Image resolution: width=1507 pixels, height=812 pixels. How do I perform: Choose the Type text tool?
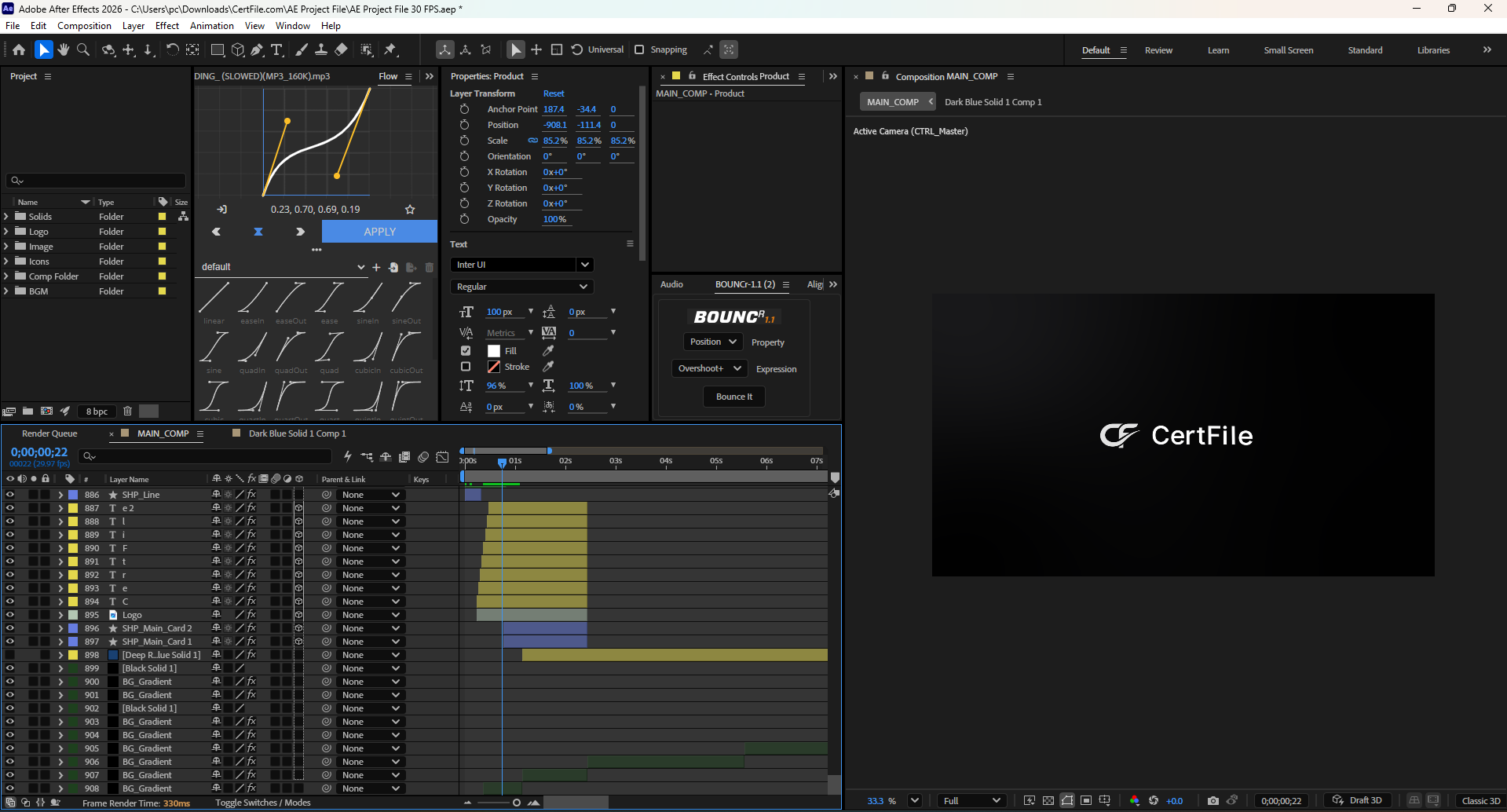pos(276,49)
